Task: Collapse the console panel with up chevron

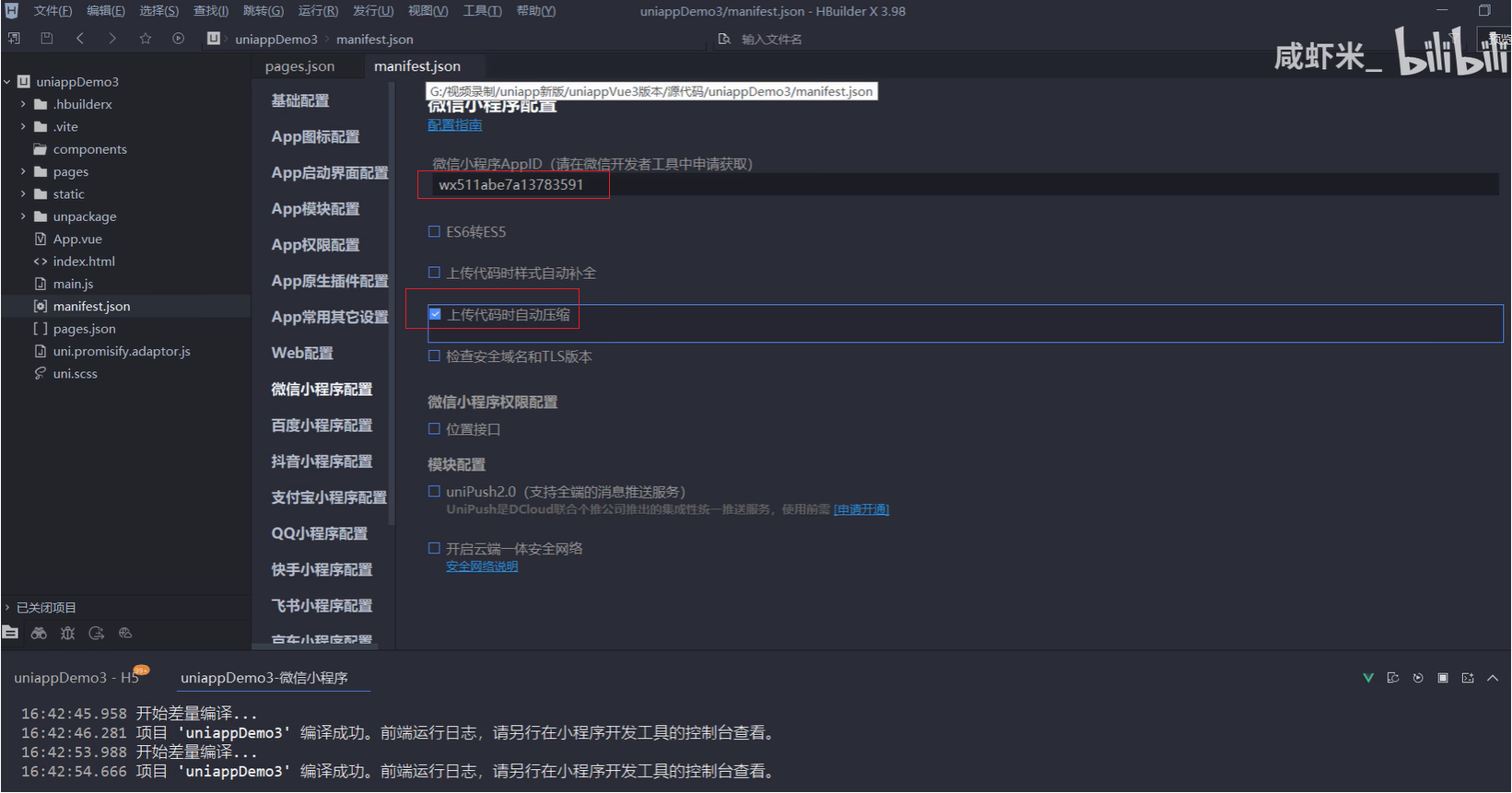Action: point(1493,678)
